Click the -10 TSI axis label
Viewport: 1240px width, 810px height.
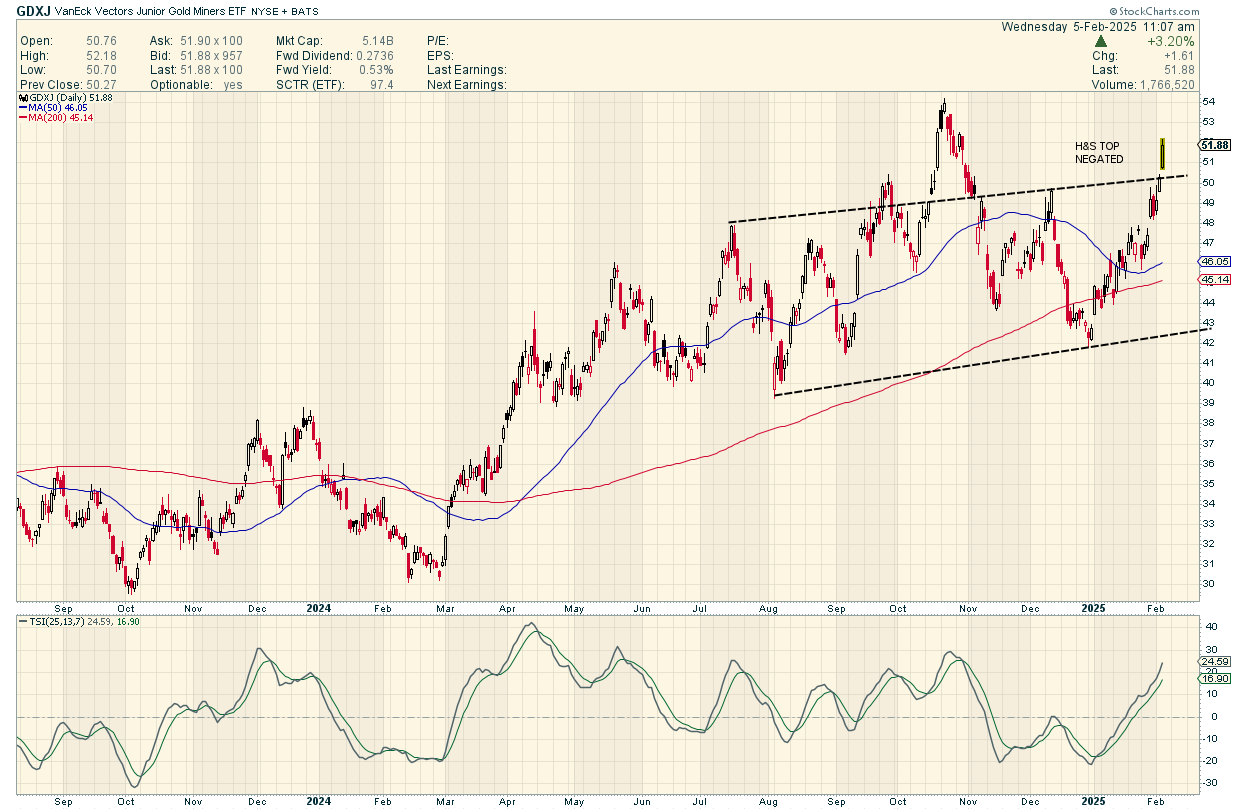click(1210, 739)
